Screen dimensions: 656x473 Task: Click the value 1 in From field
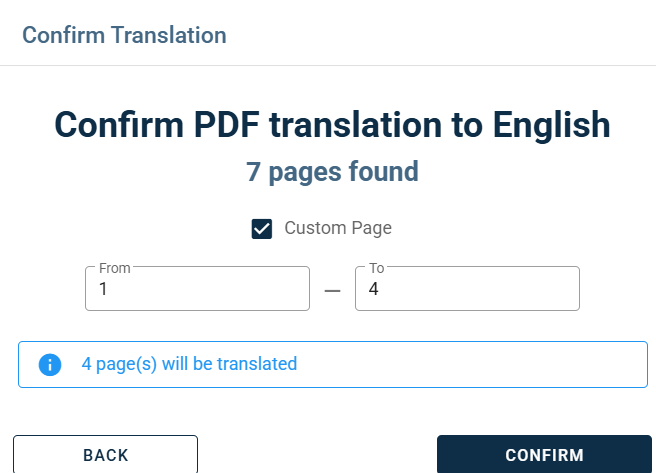tap(103, 290)
